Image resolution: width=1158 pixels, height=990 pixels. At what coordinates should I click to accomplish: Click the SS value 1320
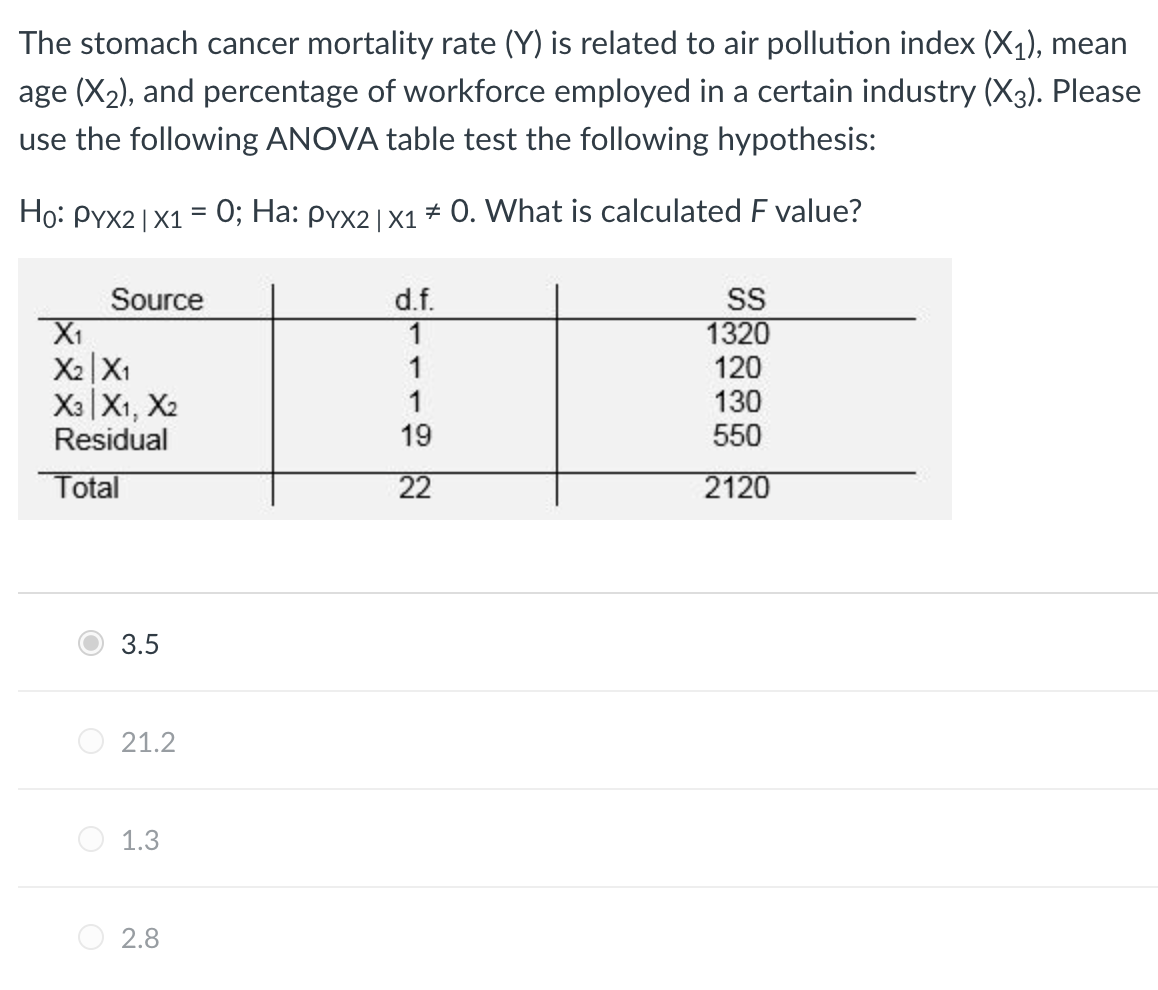tap(738, 334)
